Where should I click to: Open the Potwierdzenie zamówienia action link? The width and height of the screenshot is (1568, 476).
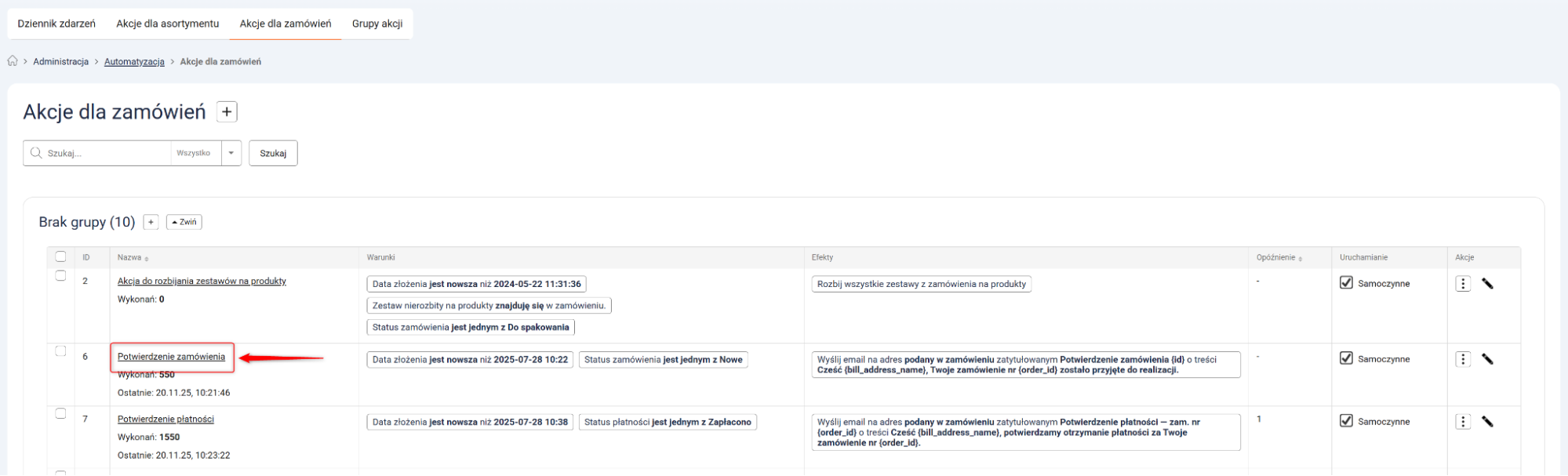tap(171, 357)
